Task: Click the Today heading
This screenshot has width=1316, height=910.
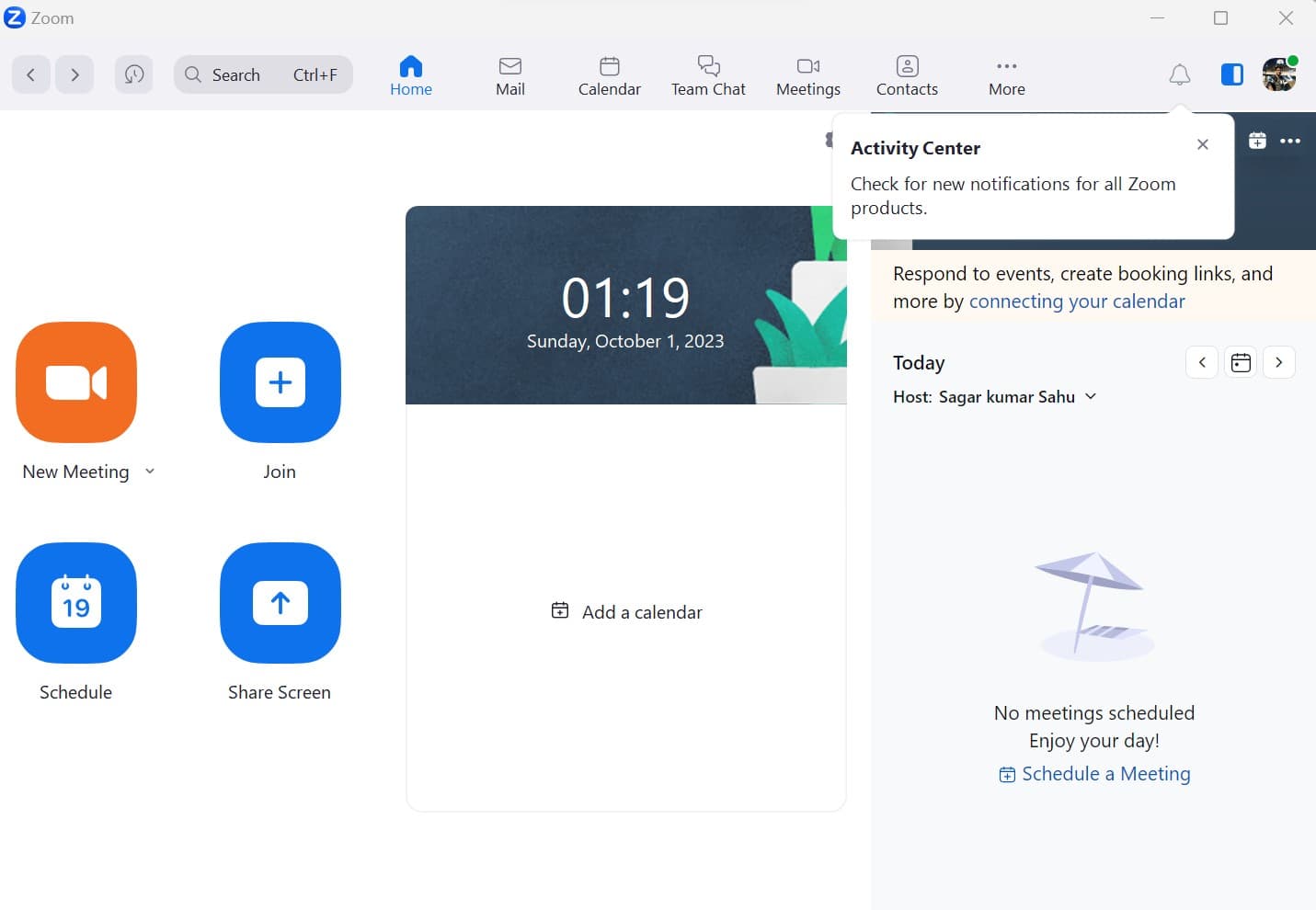Action: 919,362
